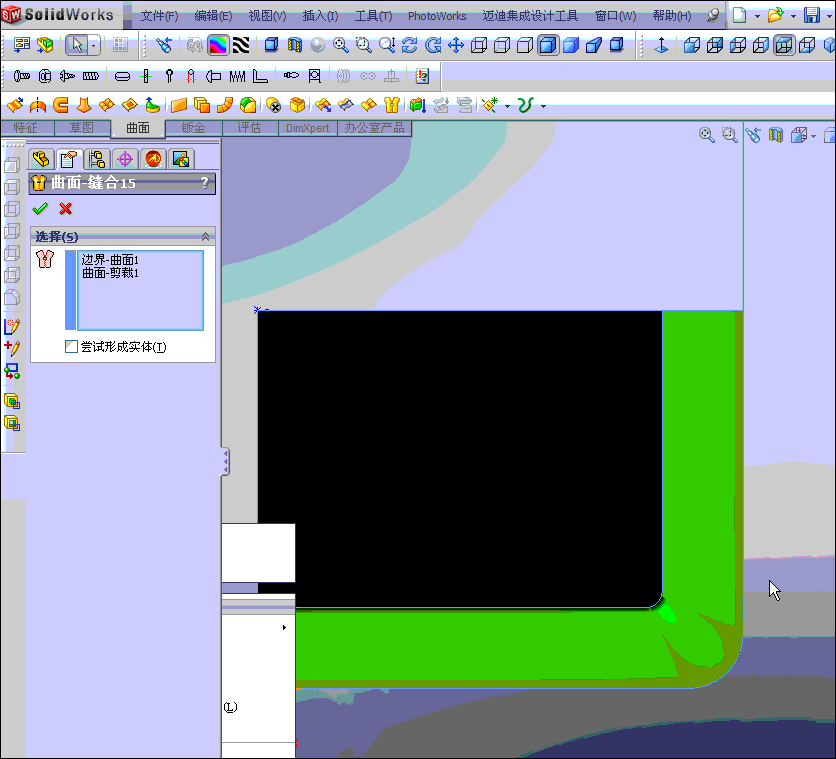Open the Save icon dropdown arrow

click(829, 16)
